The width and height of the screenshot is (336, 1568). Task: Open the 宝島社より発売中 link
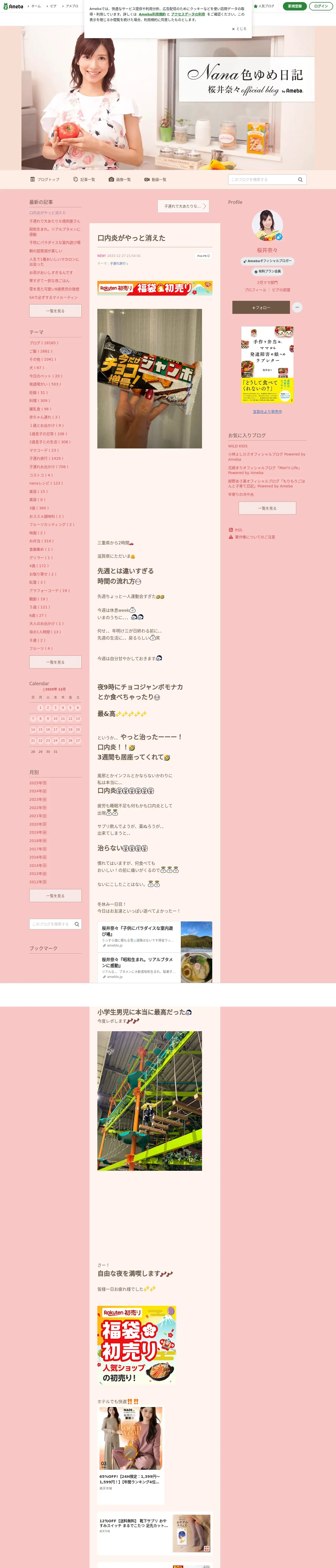pyautogui.click(x=267, y=412)
